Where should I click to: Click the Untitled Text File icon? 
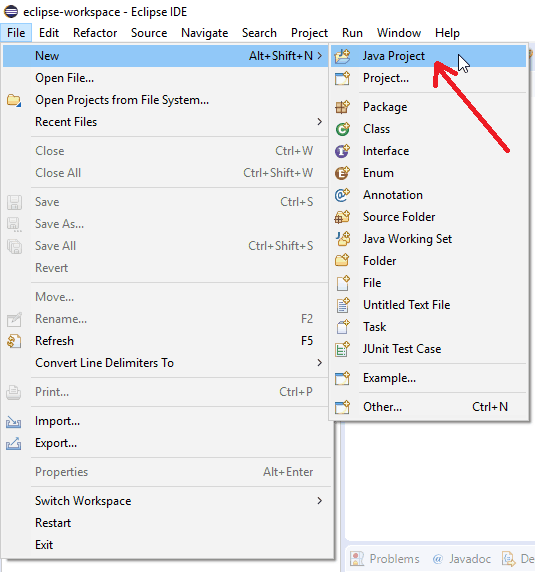point(342,305)
